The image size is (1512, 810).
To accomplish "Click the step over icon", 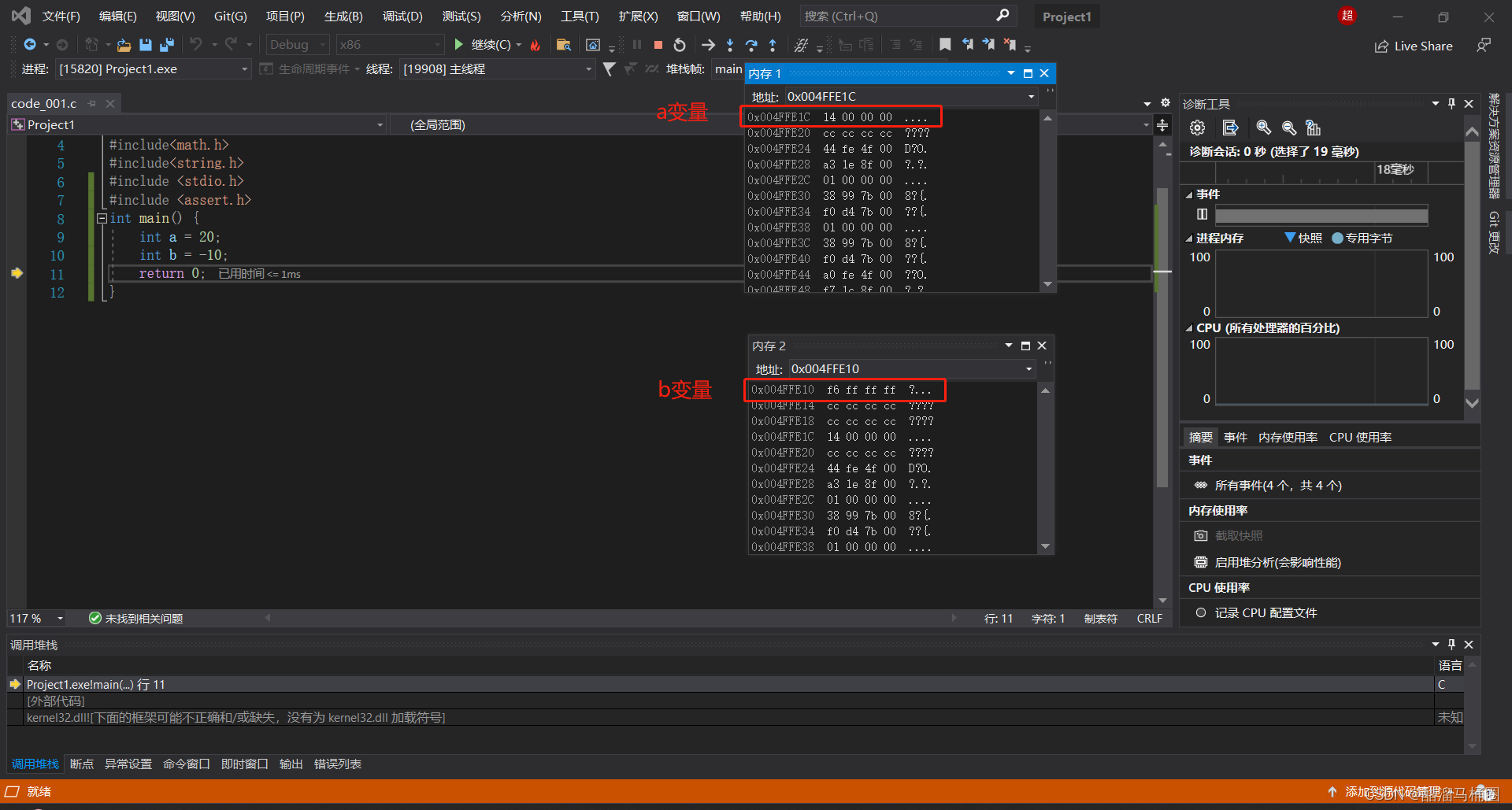I will tap(751, 45).
